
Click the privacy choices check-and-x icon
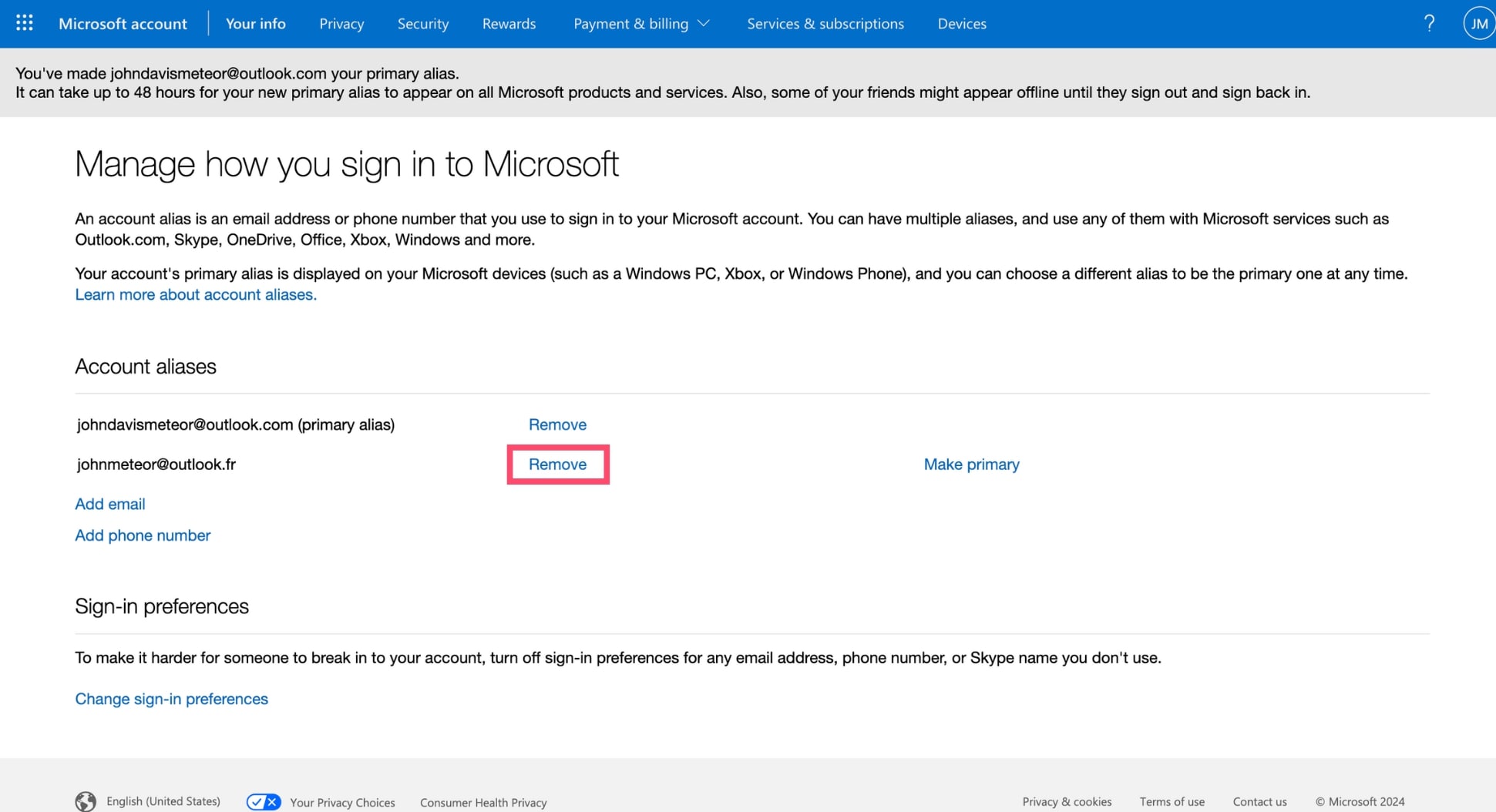pos(264,802)
